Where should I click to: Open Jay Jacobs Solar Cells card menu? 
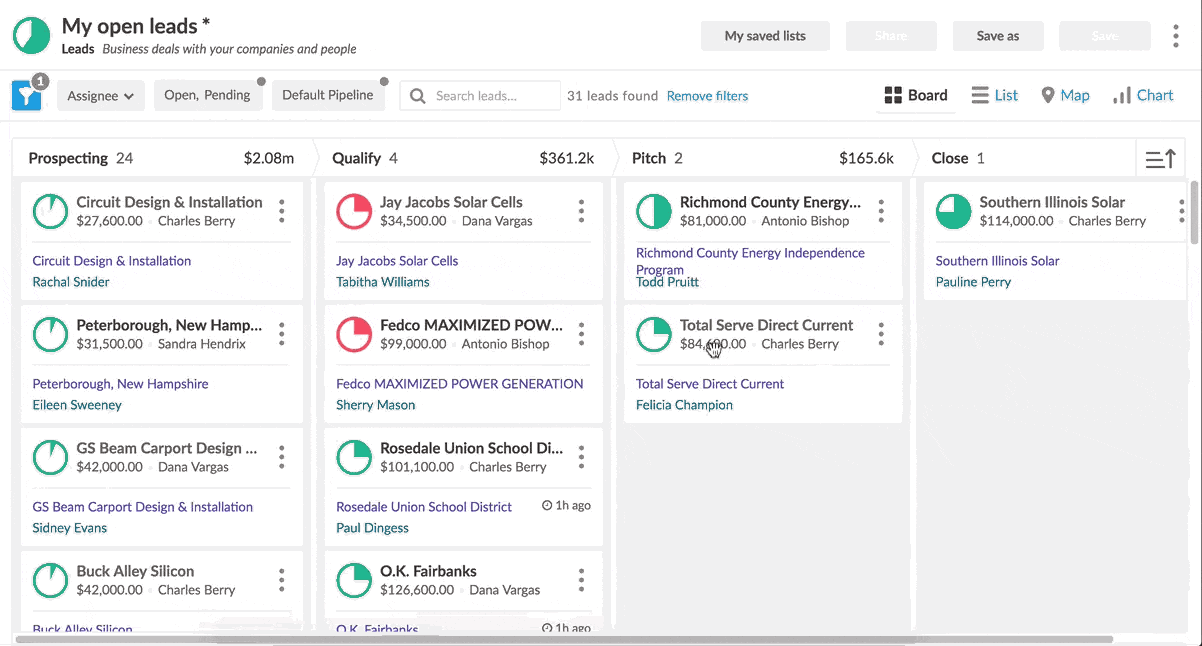[581, 211]
